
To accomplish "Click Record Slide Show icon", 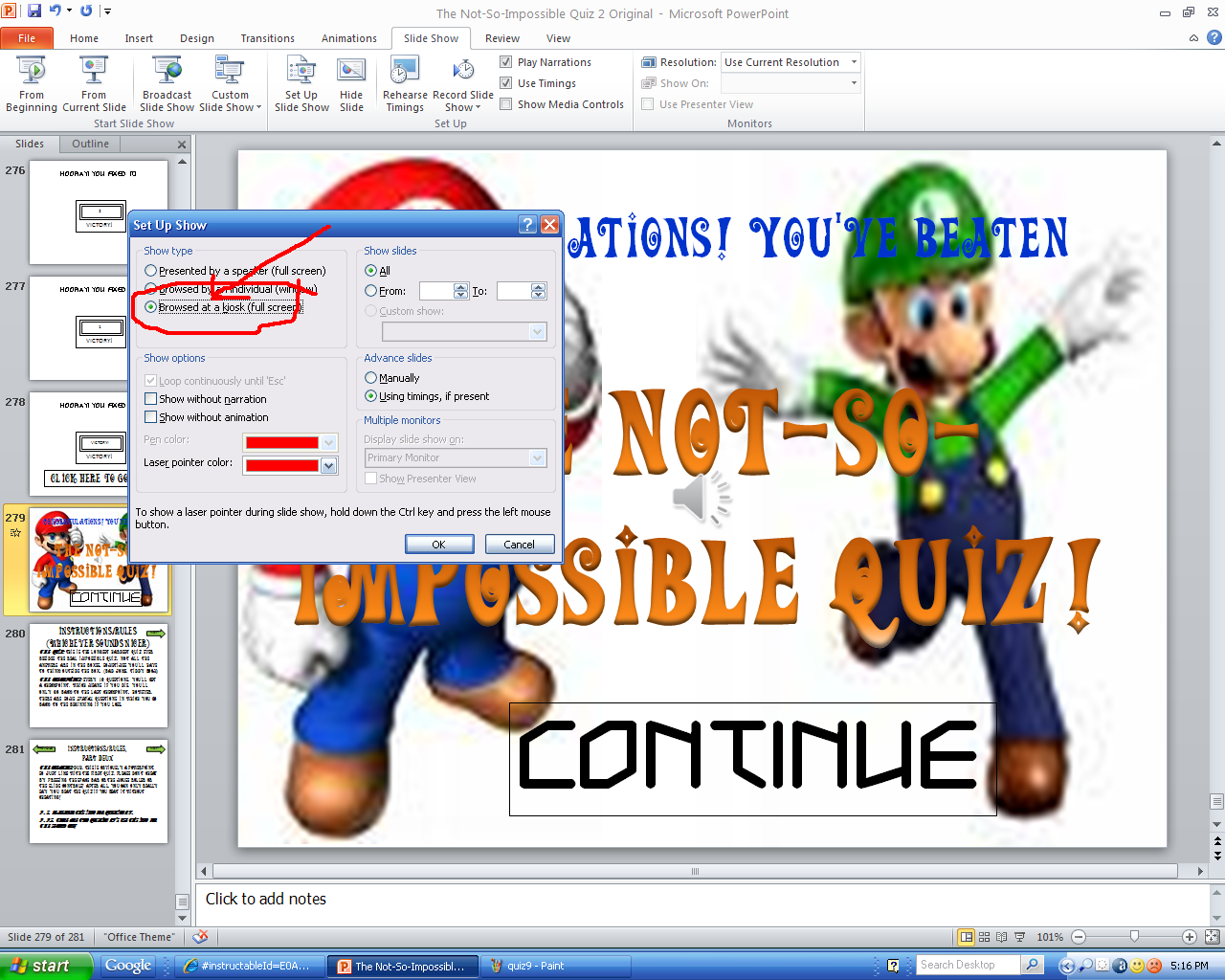I will [463, 72].
